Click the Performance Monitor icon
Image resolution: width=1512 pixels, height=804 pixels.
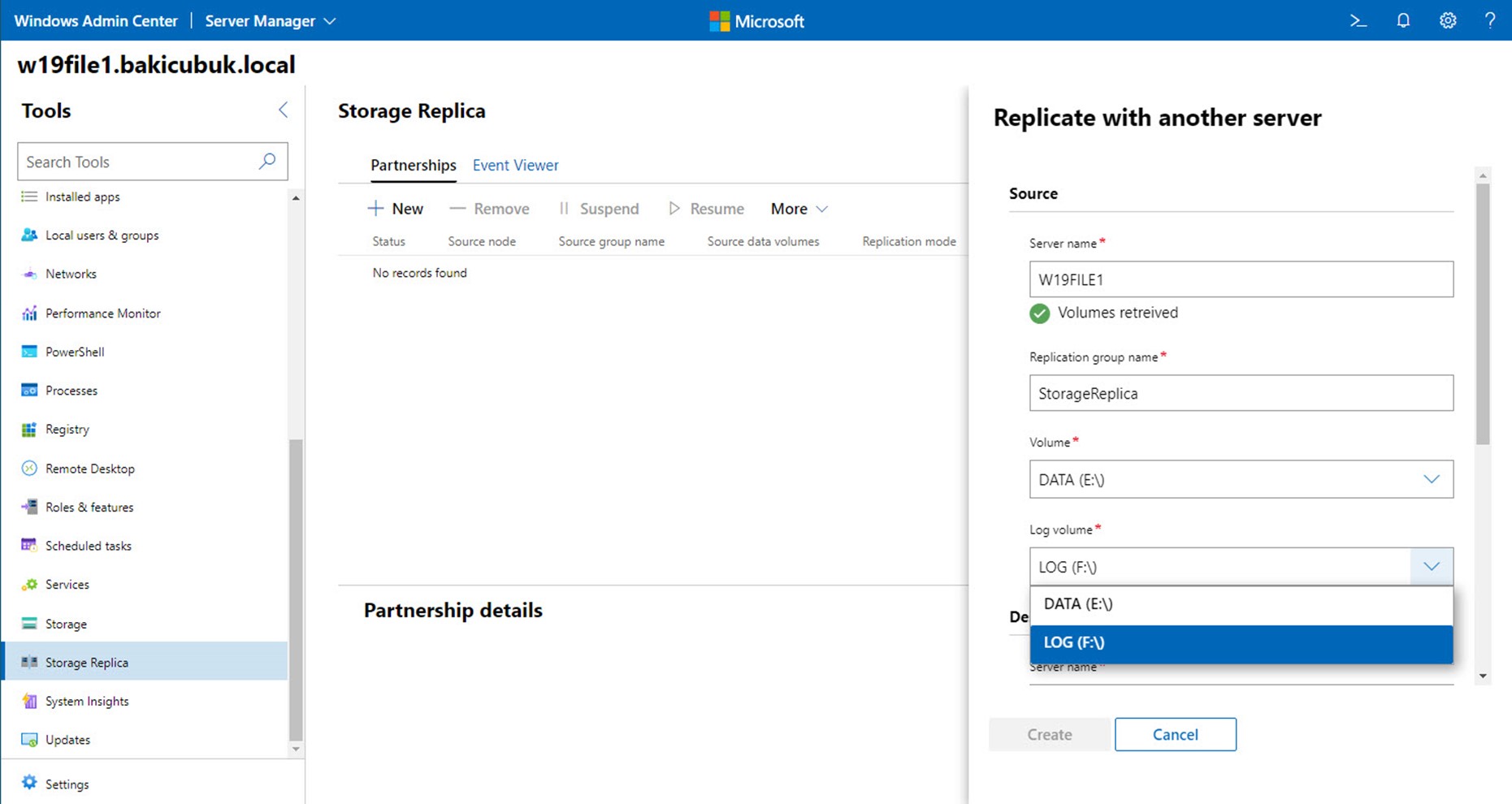tap(29, 313)
